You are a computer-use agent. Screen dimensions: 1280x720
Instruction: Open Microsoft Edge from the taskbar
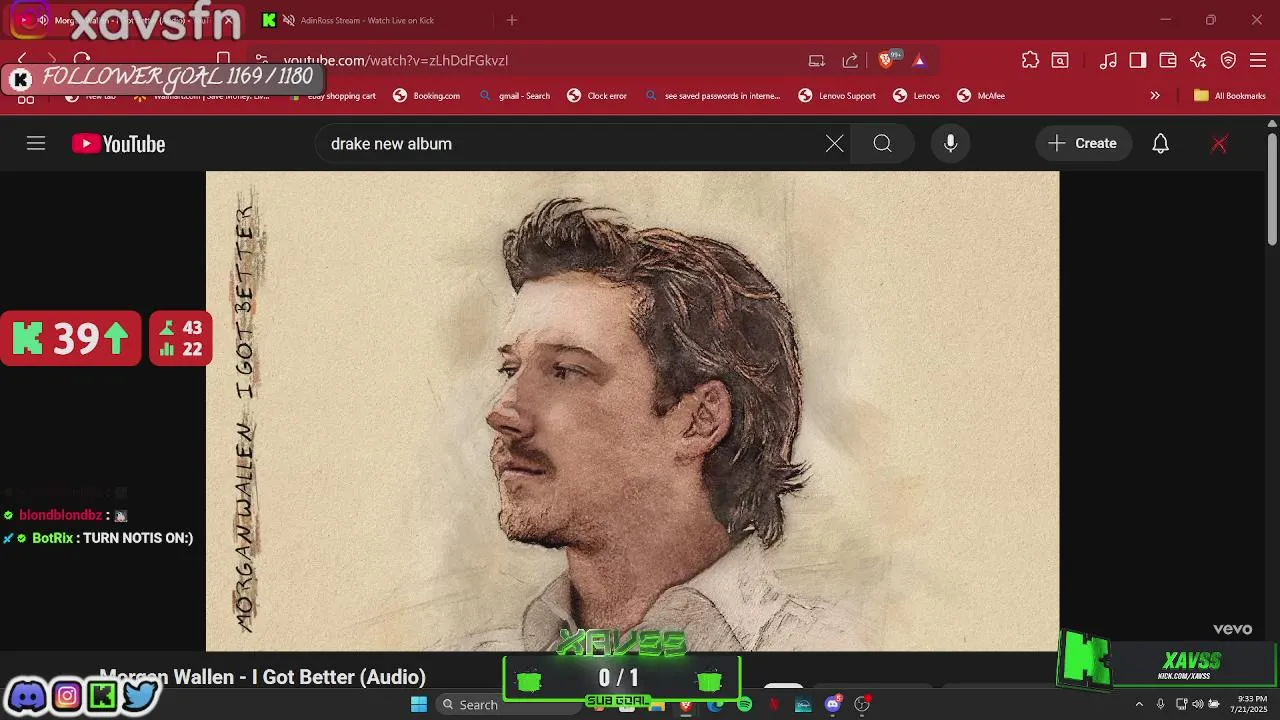(x=715, y=705)
